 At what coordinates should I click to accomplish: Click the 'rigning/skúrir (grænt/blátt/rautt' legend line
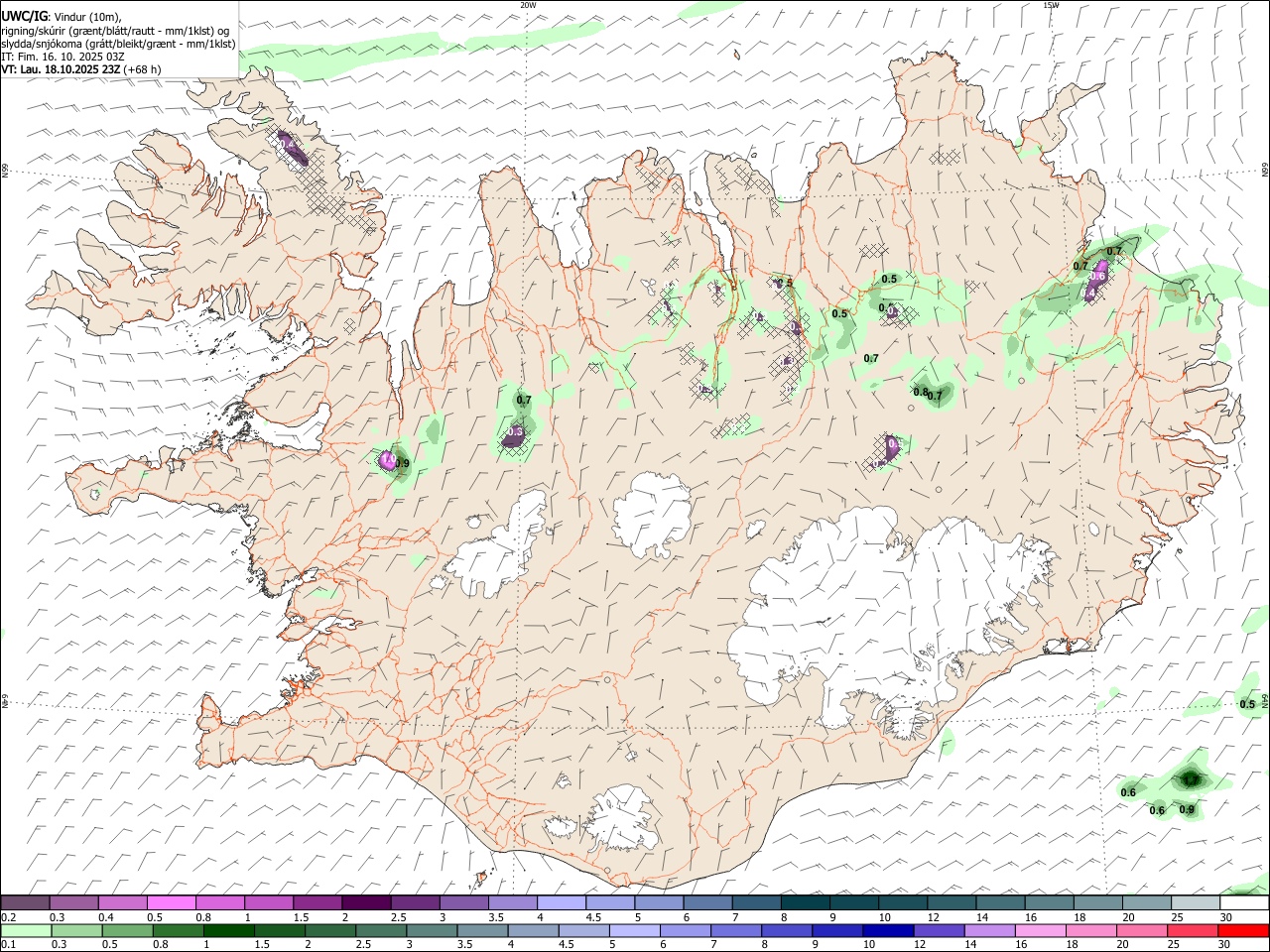(x=114, y=30)
